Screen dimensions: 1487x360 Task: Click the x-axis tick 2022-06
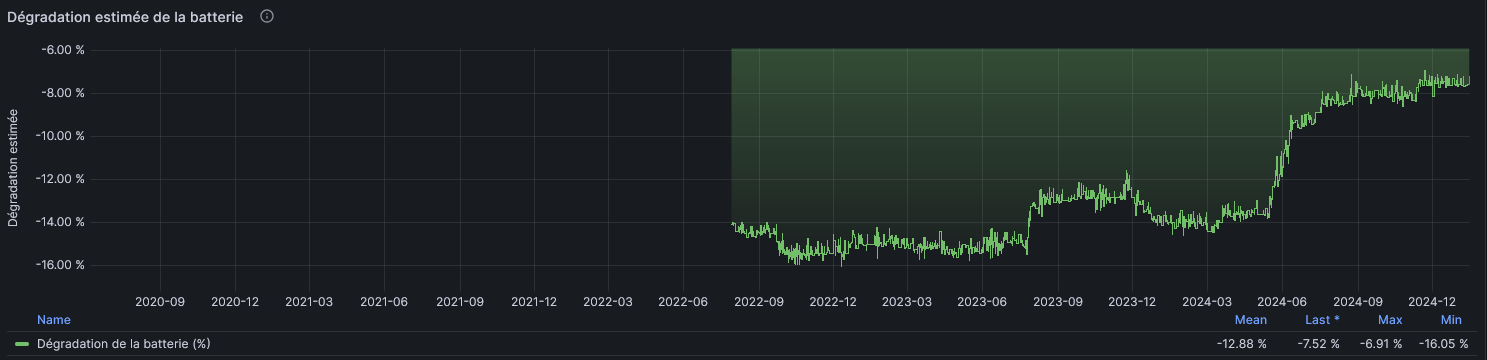[x=684, y=300]
